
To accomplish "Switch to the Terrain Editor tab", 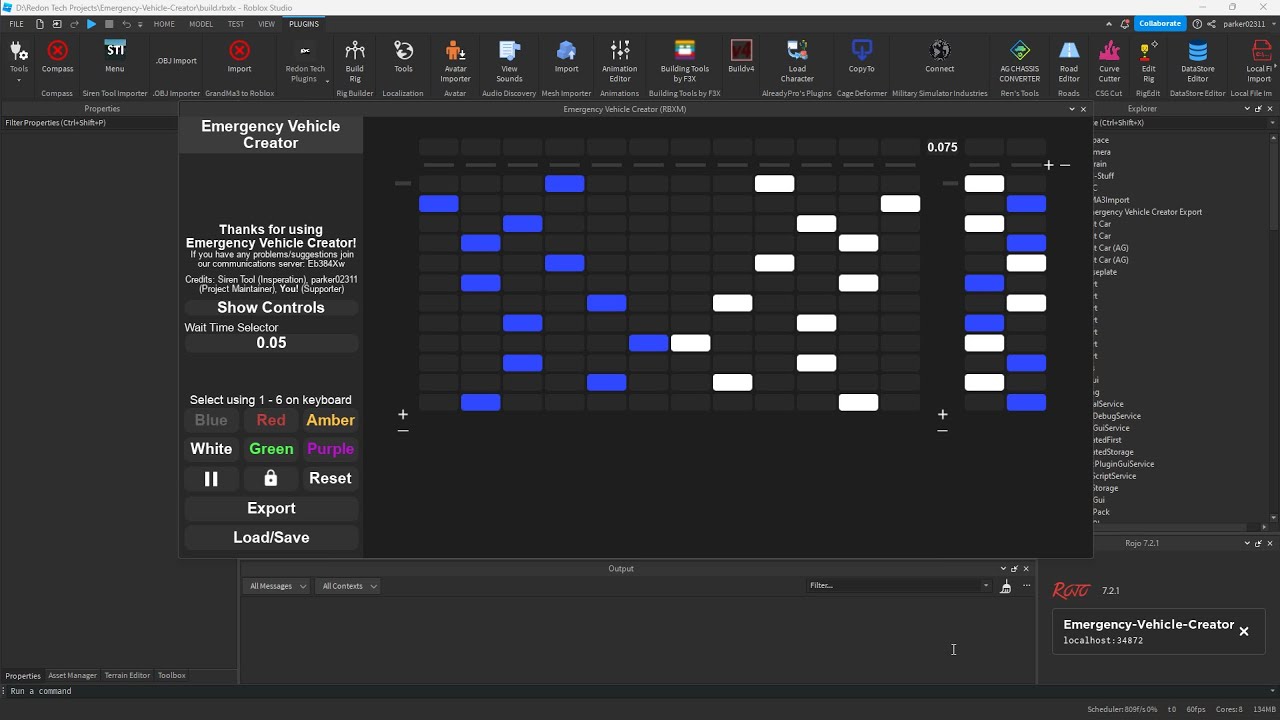I will pos(128,675).
